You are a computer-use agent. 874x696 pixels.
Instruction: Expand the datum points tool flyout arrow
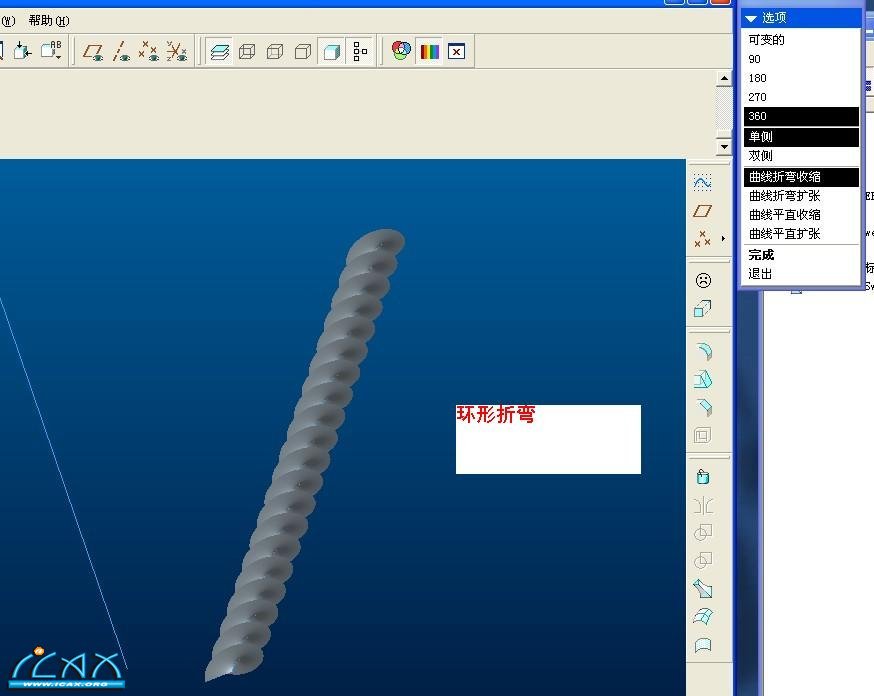click(723, 239)
